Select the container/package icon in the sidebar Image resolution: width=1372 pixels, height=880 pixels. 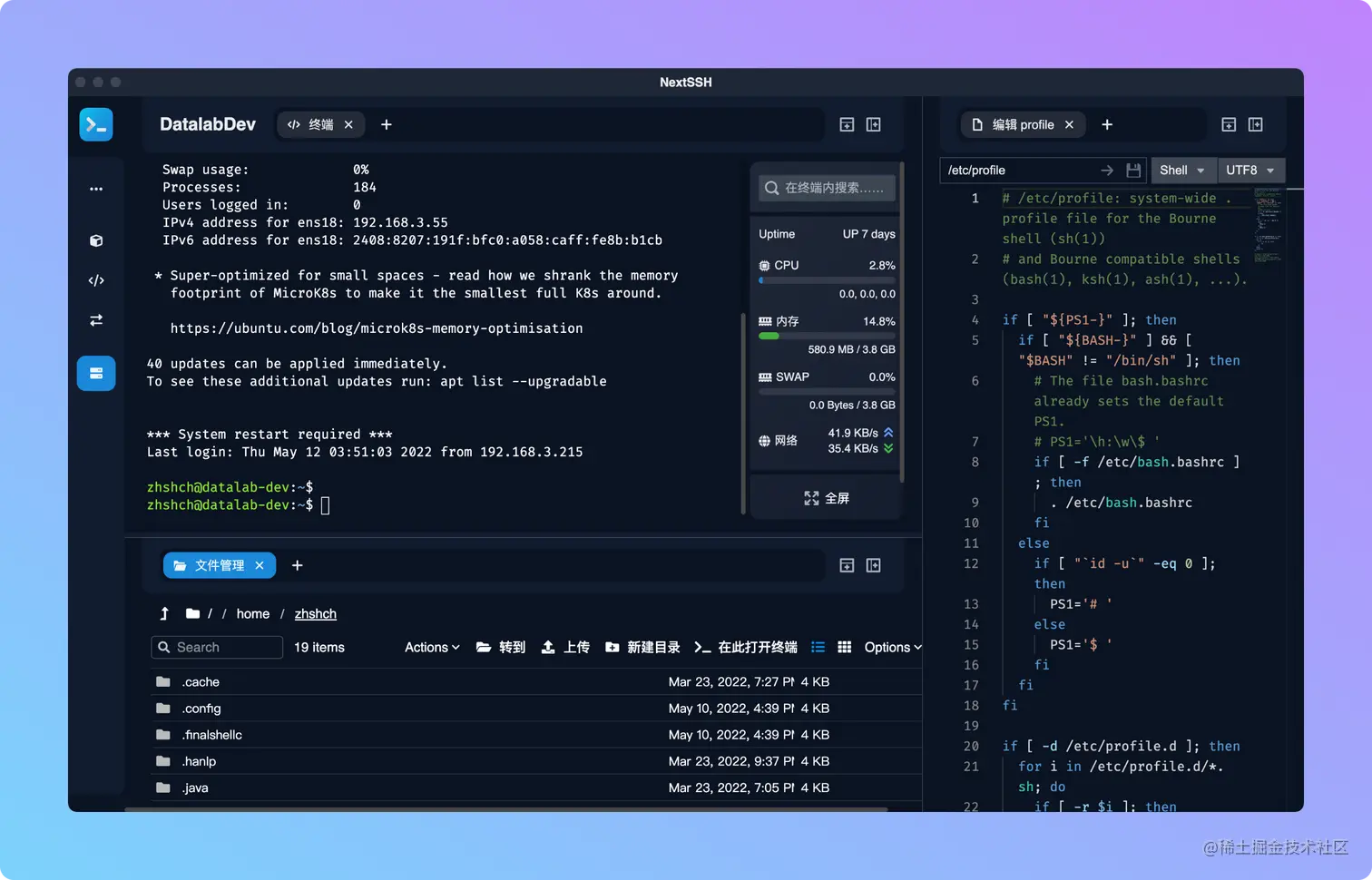(96, 240)
